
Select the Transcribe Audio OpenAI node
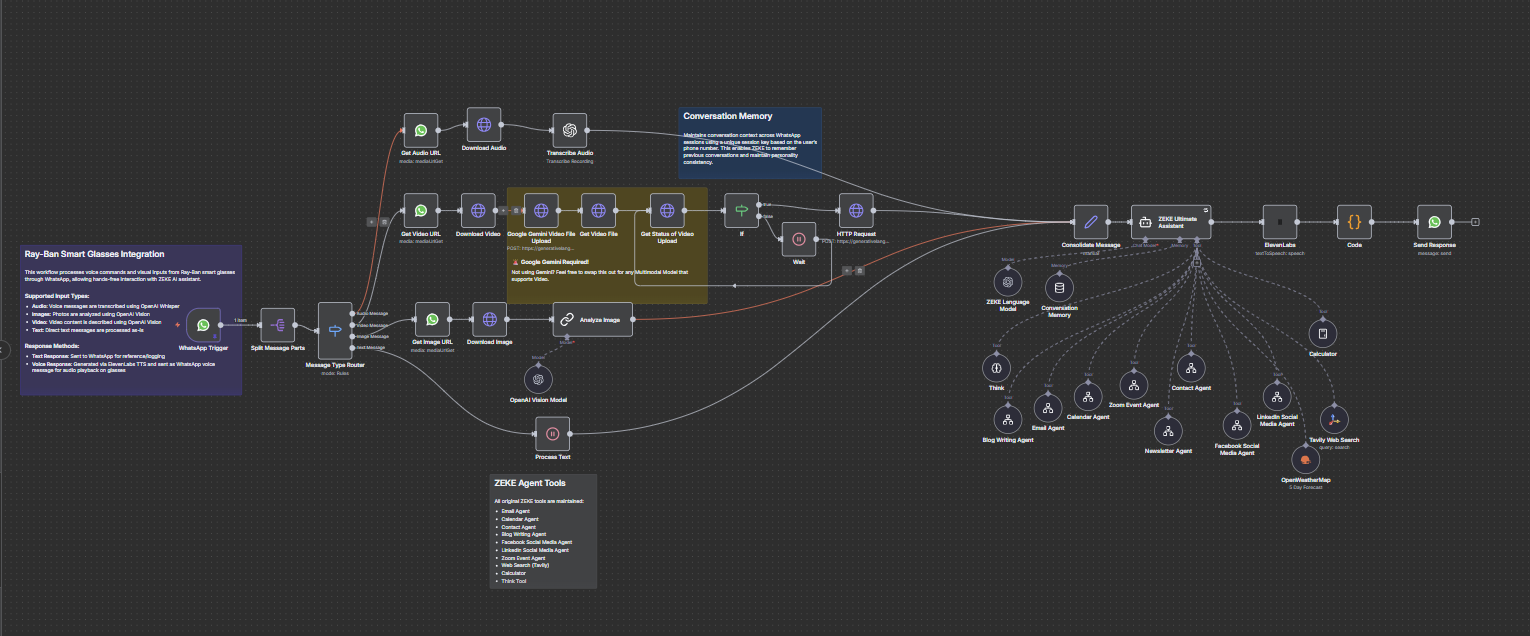pos(568,129)
